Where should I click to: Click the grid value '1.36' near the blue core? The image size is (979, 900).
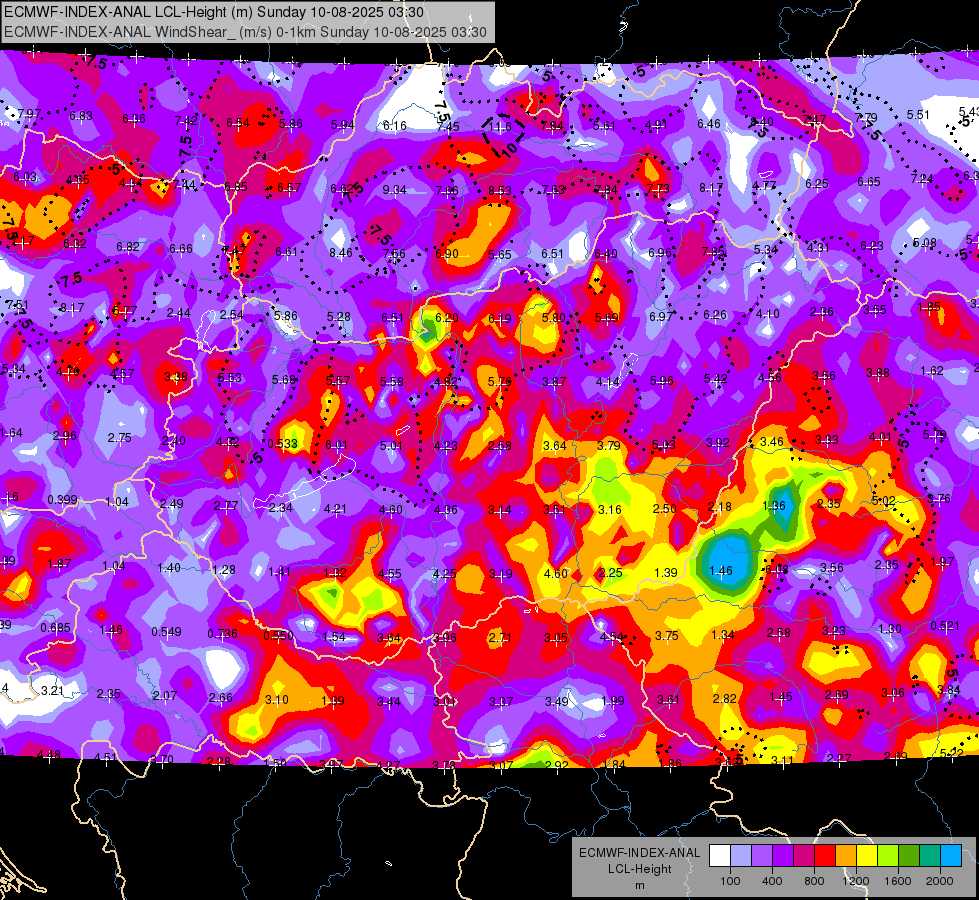774,505
